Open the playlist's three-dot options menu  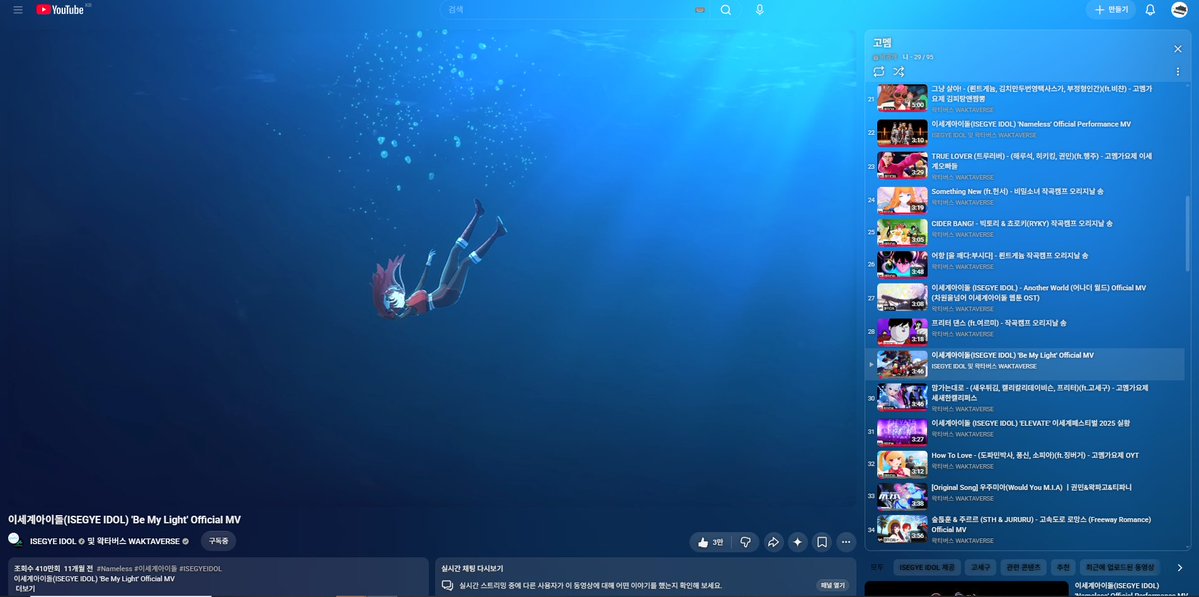pos(1178,72)
